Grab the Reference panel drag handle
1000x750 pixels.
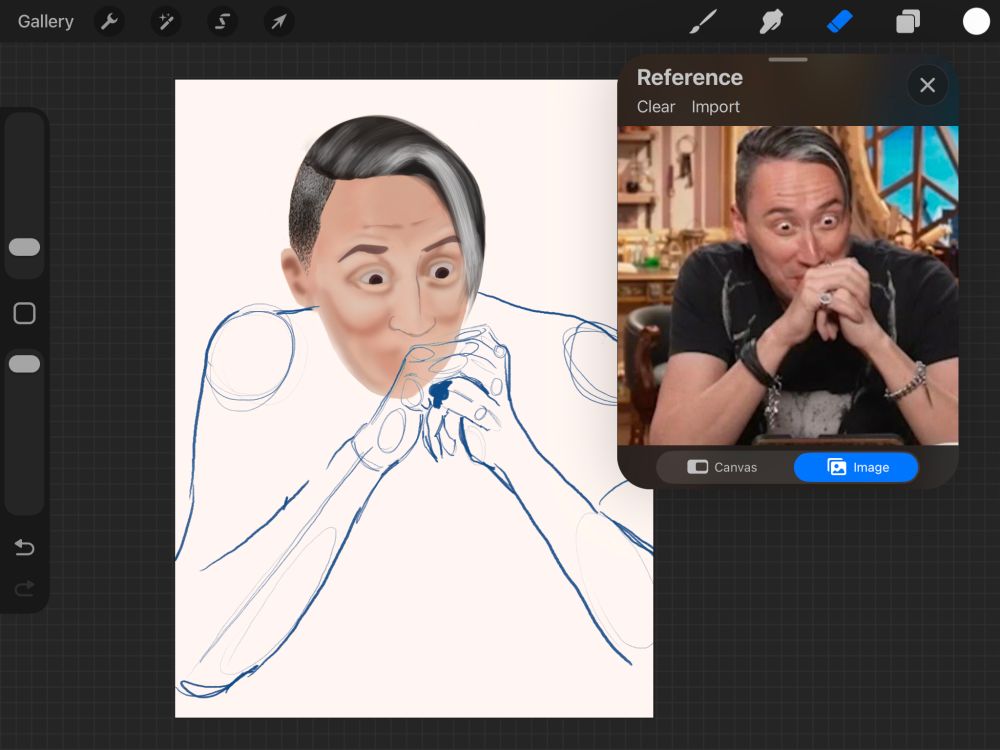coord(788,59)
